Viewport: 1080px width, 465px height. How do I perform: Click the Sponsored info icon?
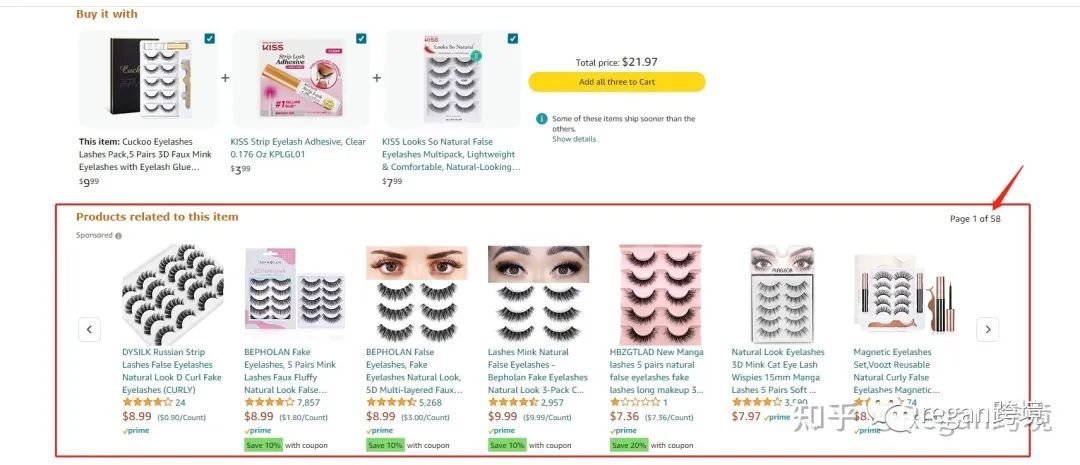[118, 236]
